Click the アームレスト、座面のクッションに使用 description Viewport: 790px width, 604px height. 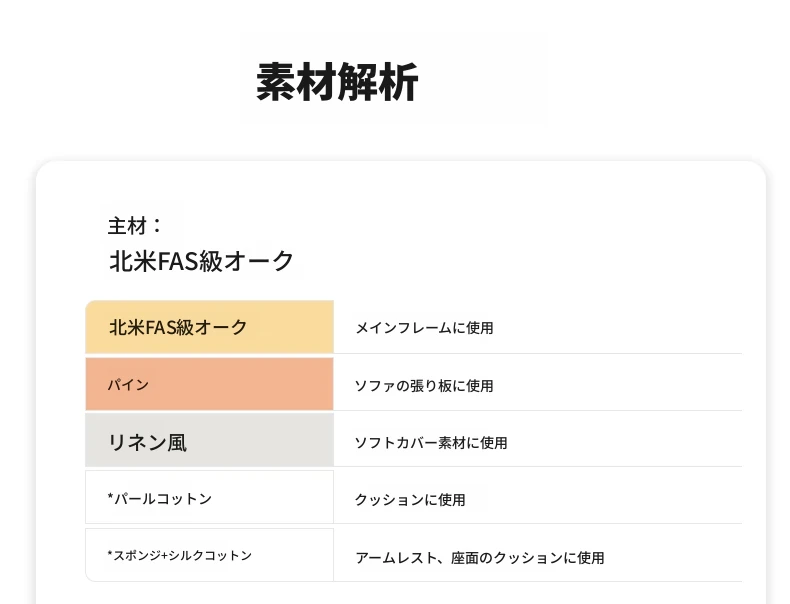480,558
